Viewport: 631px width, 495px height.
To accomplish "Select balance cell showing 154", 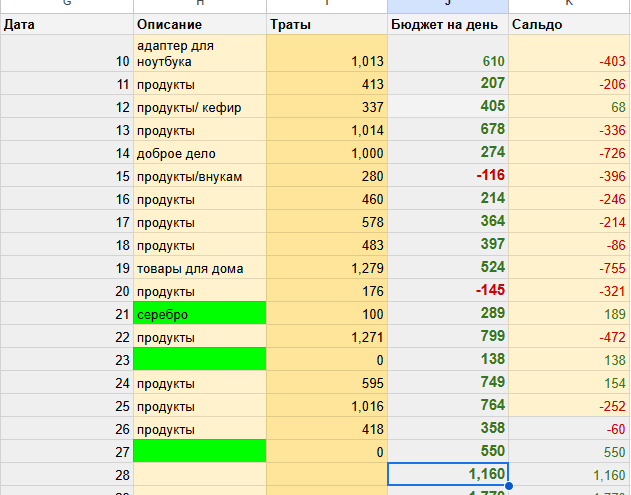I will point(569,382).
